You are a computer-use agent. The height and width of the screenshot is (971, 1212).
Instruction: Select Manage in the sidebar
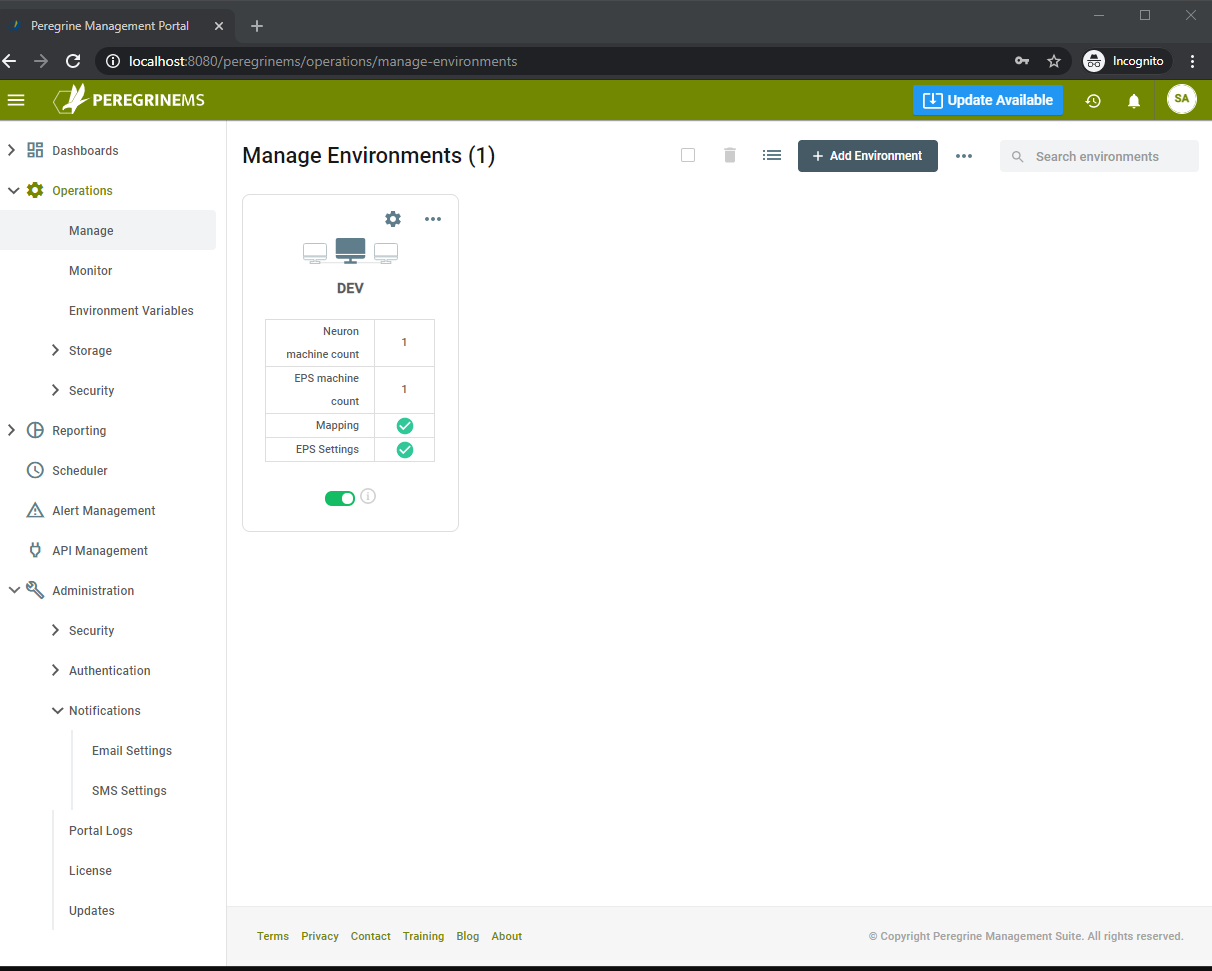click(x=108, y=230)
